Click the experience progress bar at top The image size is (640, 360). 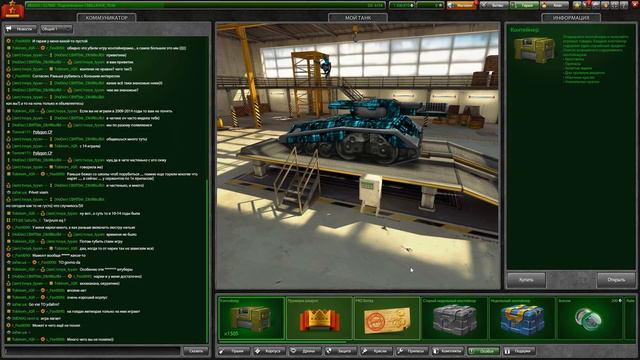tap(205, 5)
